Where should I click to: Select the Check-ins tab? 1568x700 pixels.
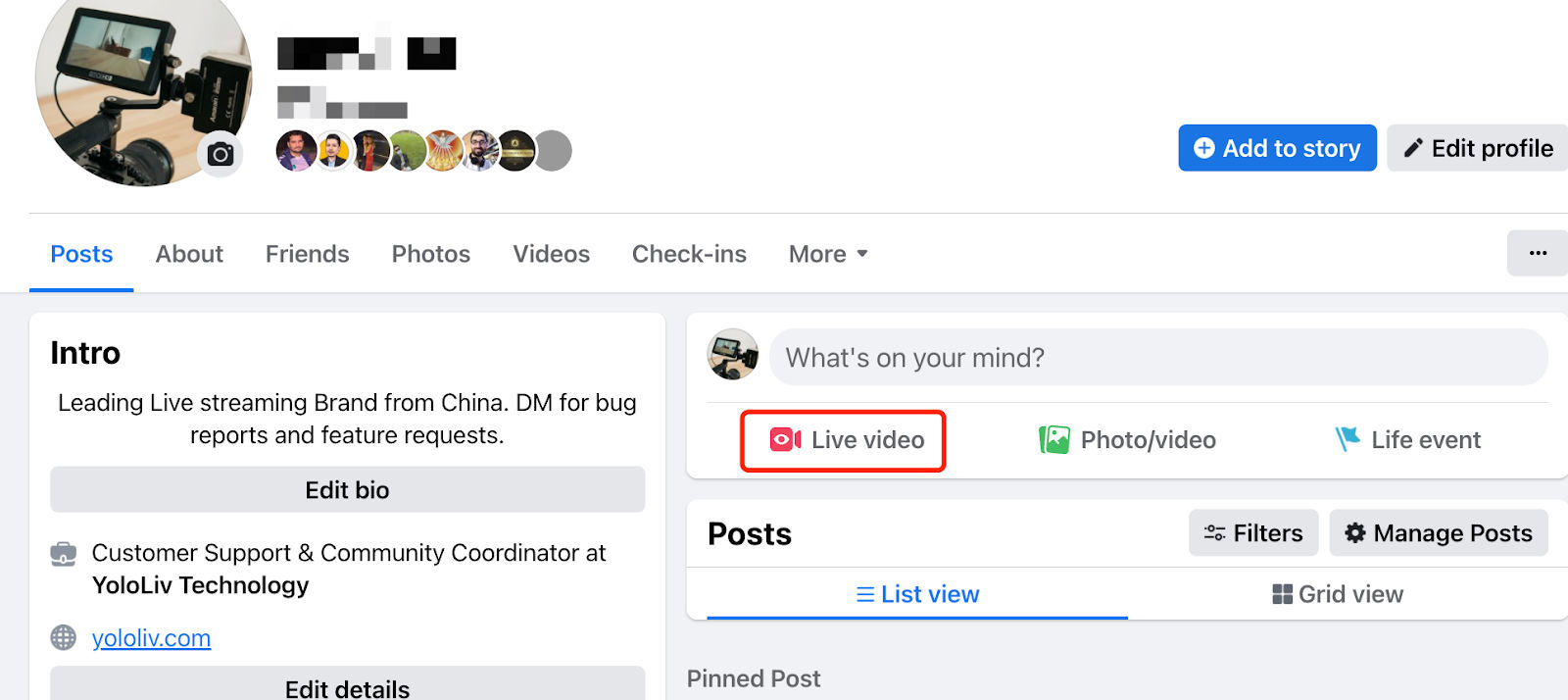[689, 254]
